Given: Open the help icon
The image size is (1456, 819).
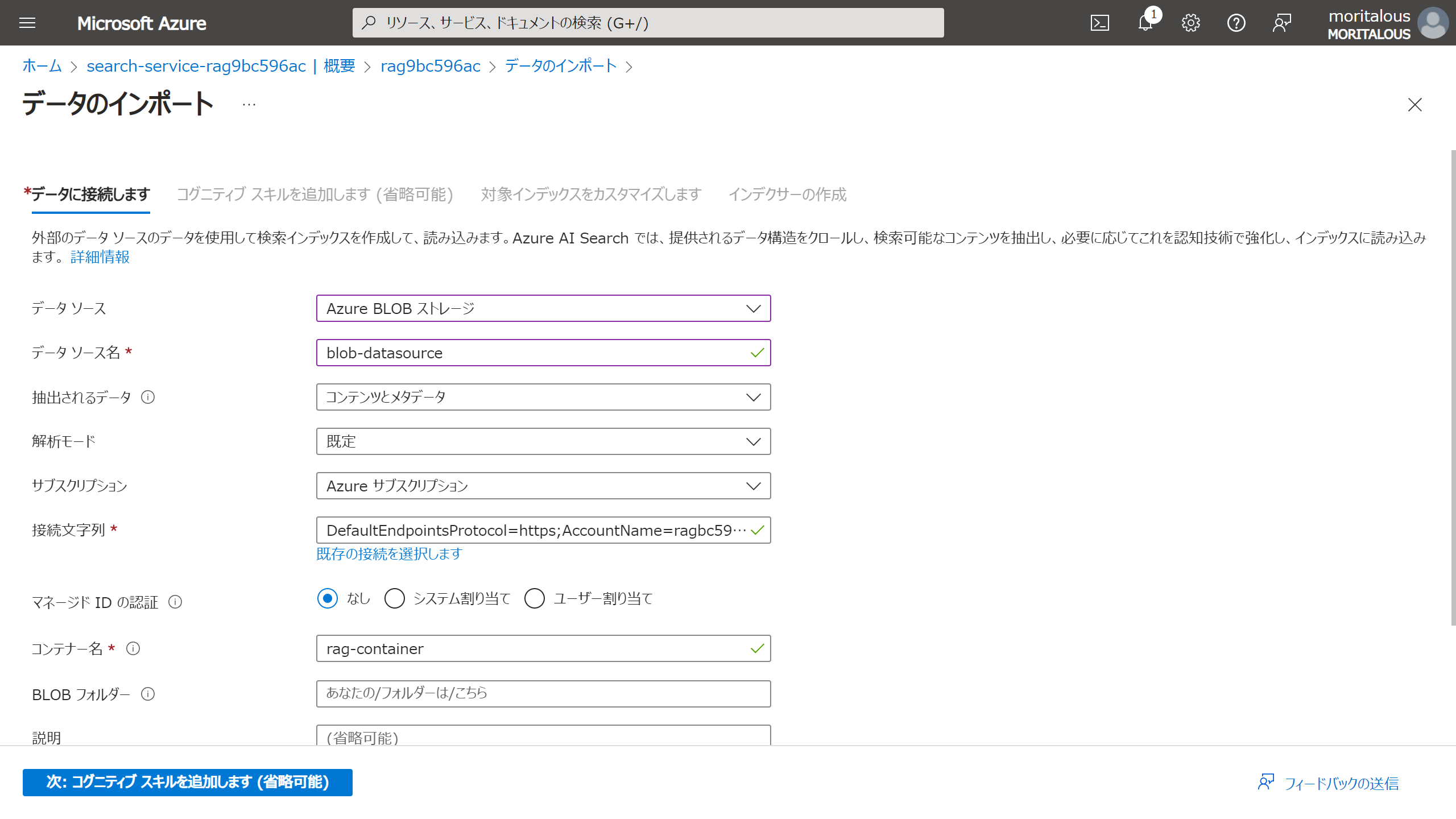Looking at the screenshot, I should point(1236,23).
